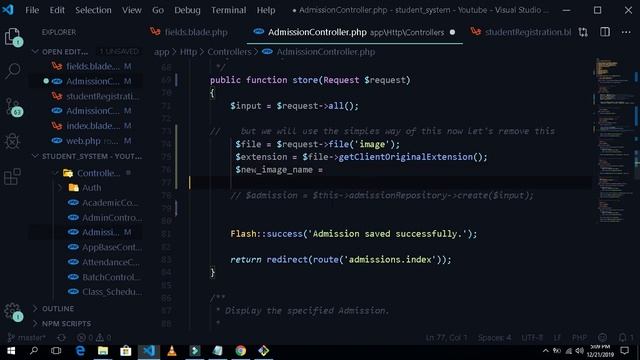Image resolution: width=640 pixels, height=360 pixels.
Task: Open the Go menu
Action: click(158, 10)
